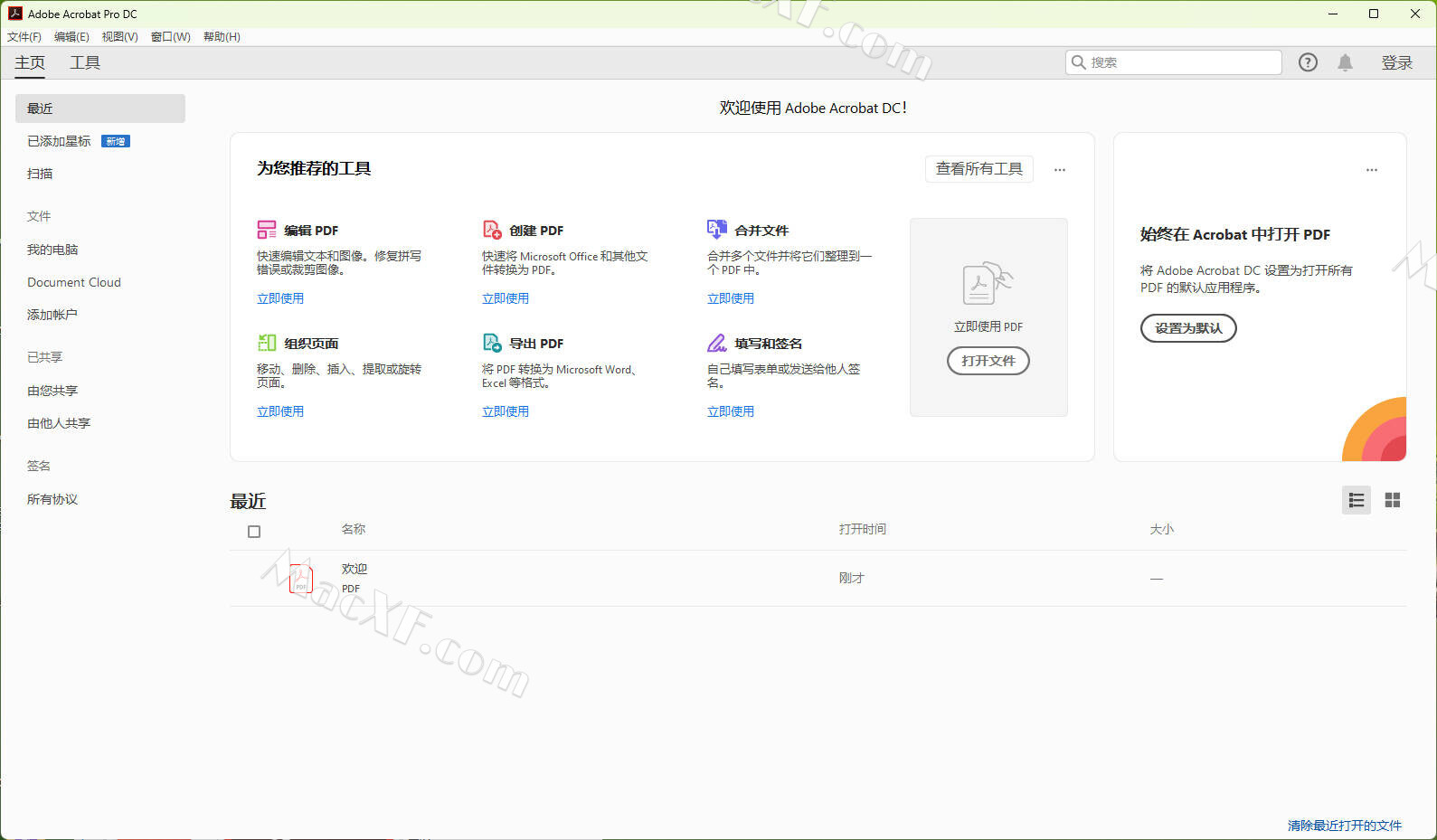Open the 窗口(W) menu

170,37
